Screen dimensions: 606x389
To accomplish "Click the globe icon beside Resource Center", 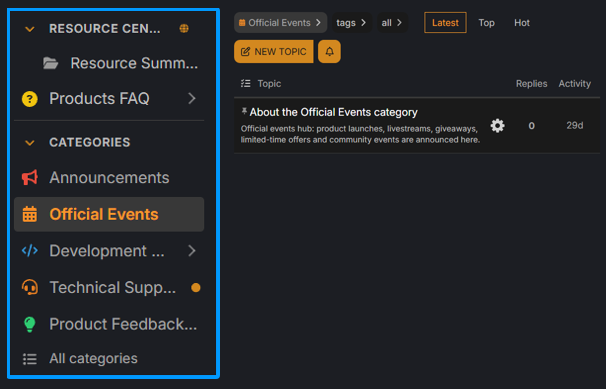I will click(184, 29).
